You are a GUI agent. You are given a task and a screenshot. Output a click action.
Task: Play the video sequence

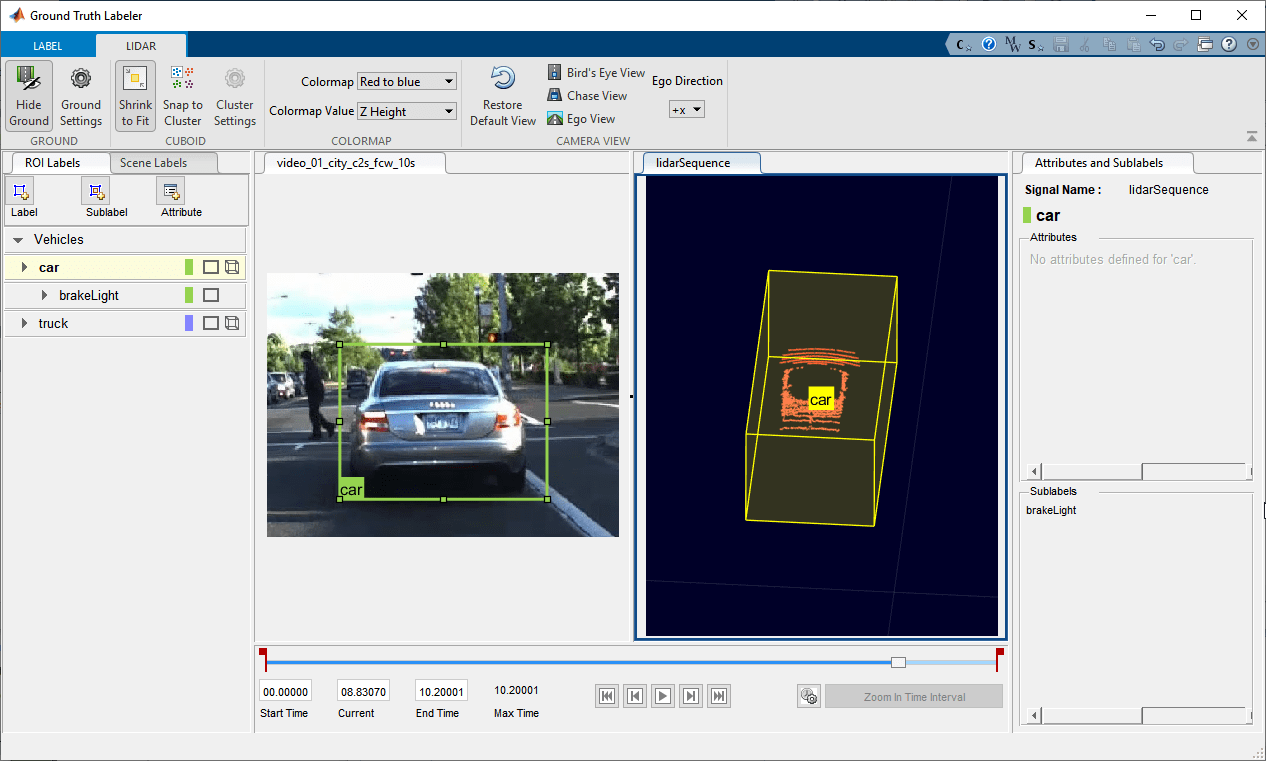pos(662,696)
